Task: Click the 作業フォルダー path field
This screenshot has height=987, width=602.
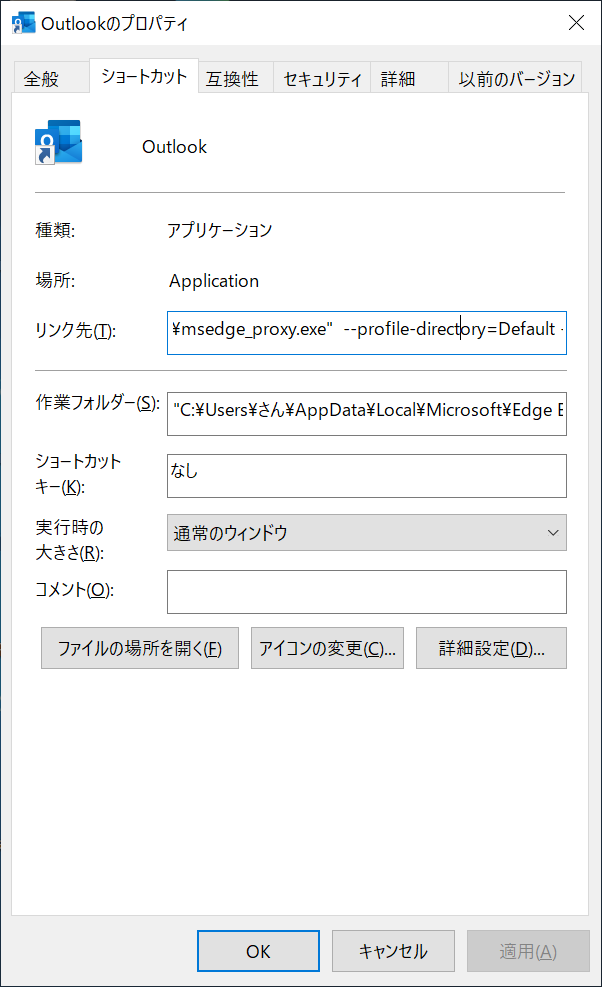Action: (x=366, y=414)
